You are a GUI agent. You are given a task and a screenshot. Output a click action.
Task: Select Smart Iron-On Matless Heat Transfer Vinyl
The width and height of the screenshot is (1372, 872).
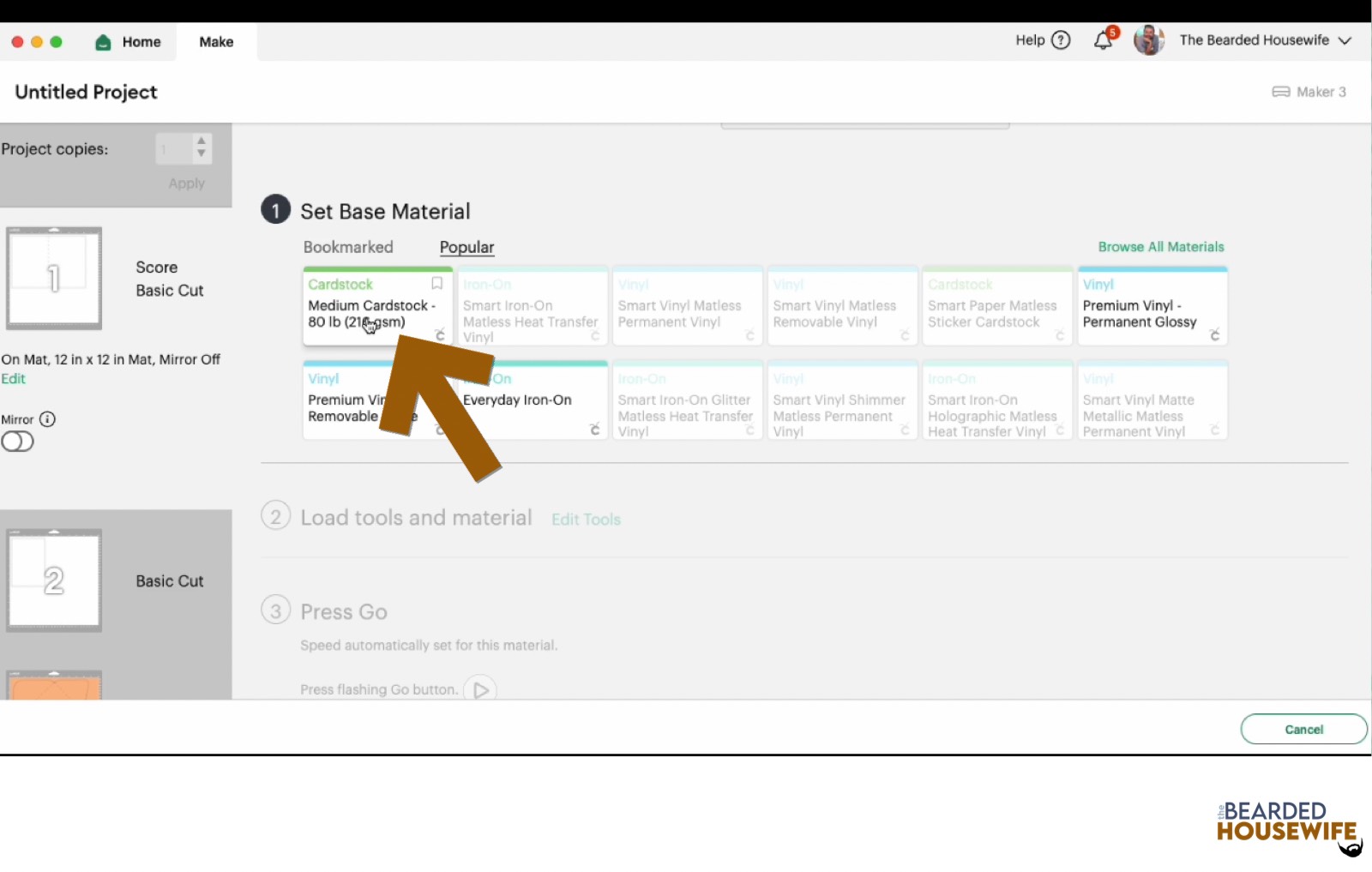[533, 306]
